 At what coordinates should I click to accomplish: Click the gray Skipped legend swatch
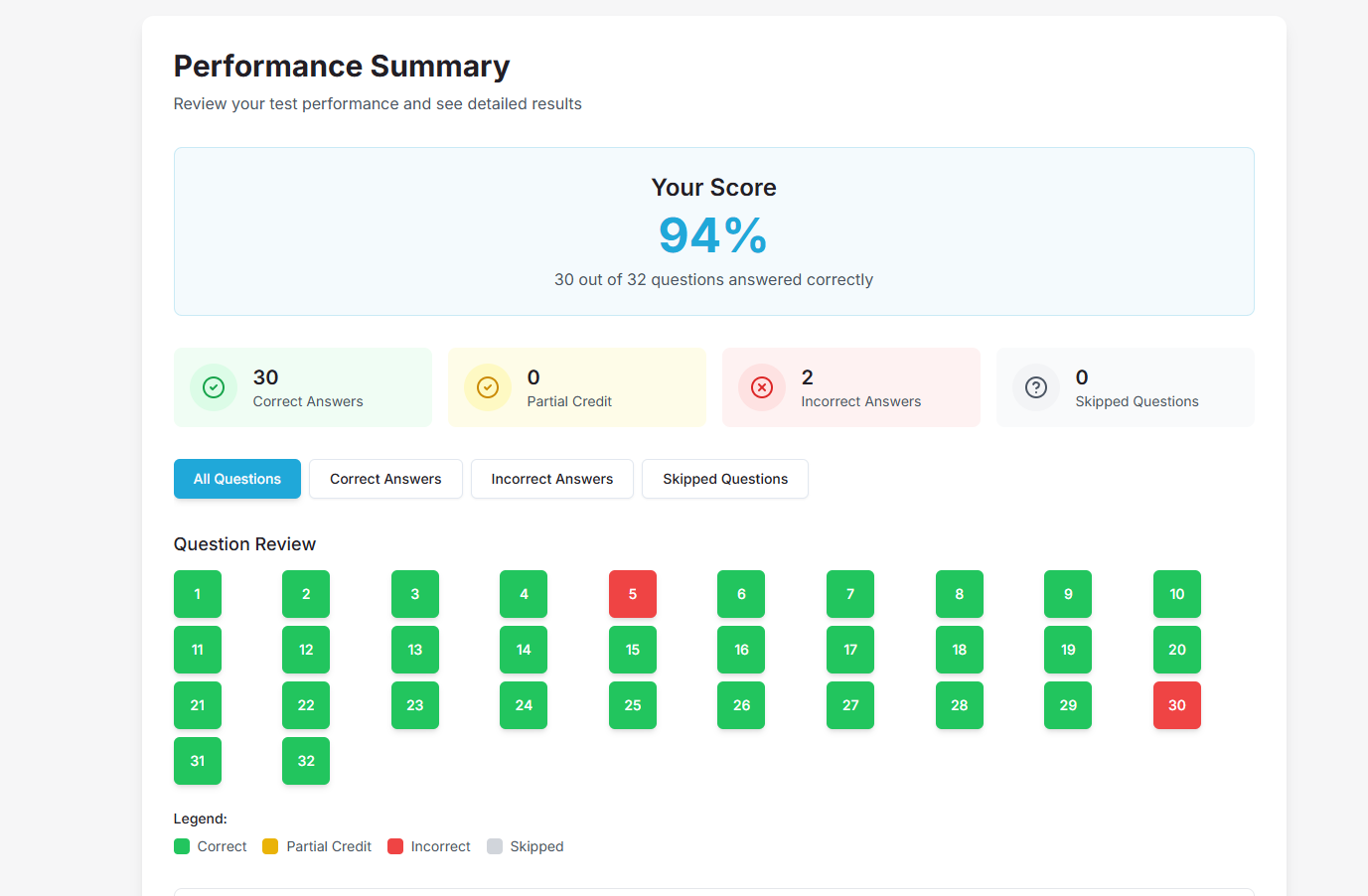pyautogui.click(x=495, y=846)
